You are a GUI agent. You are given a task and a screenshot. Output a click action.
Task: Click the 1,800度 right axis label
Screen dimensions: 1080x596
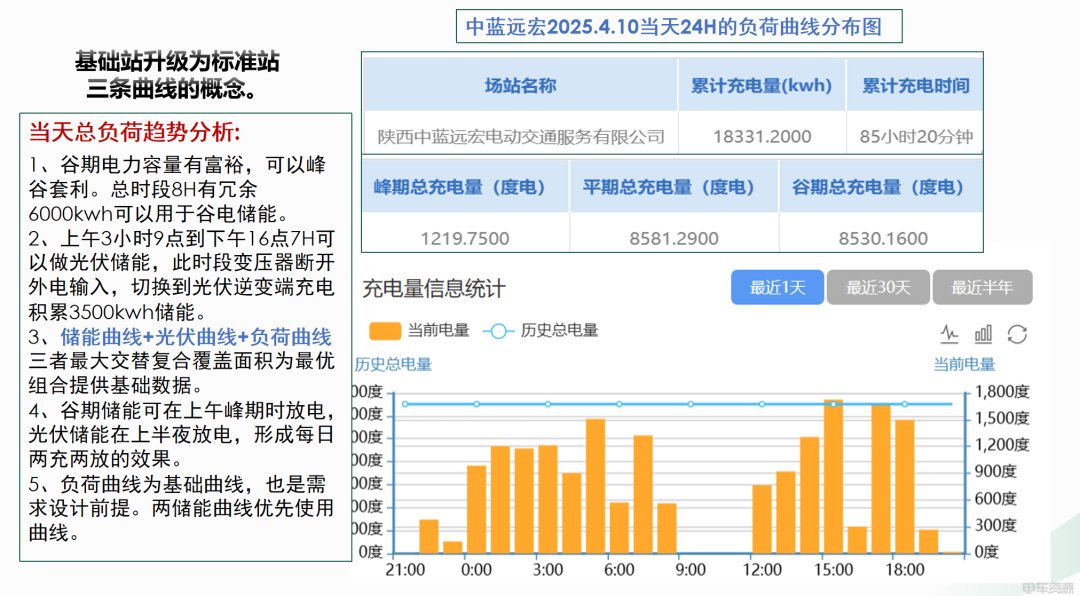(1003, 392)
